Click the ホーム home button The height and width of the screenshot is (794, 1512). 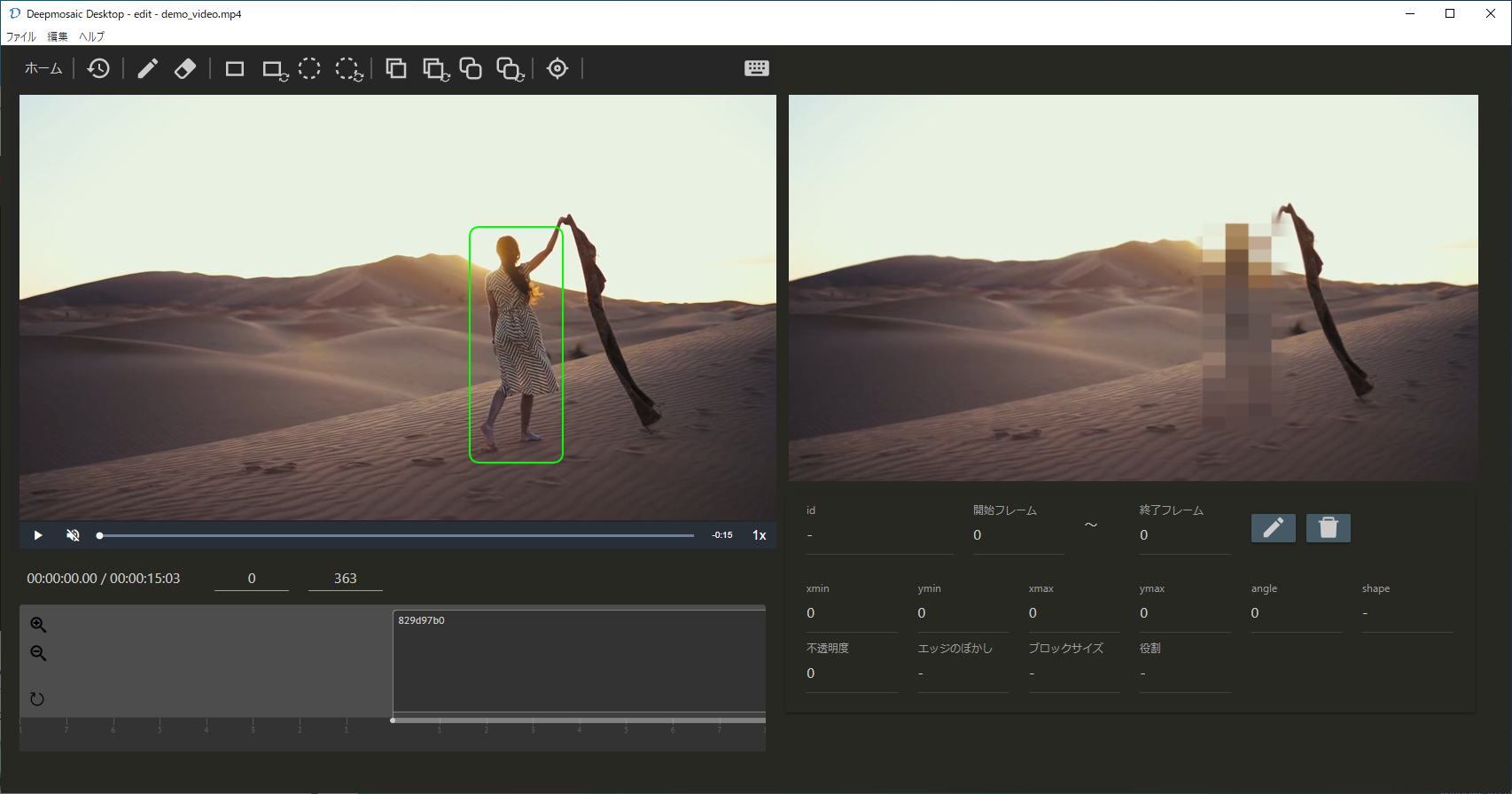pos(43,68)
